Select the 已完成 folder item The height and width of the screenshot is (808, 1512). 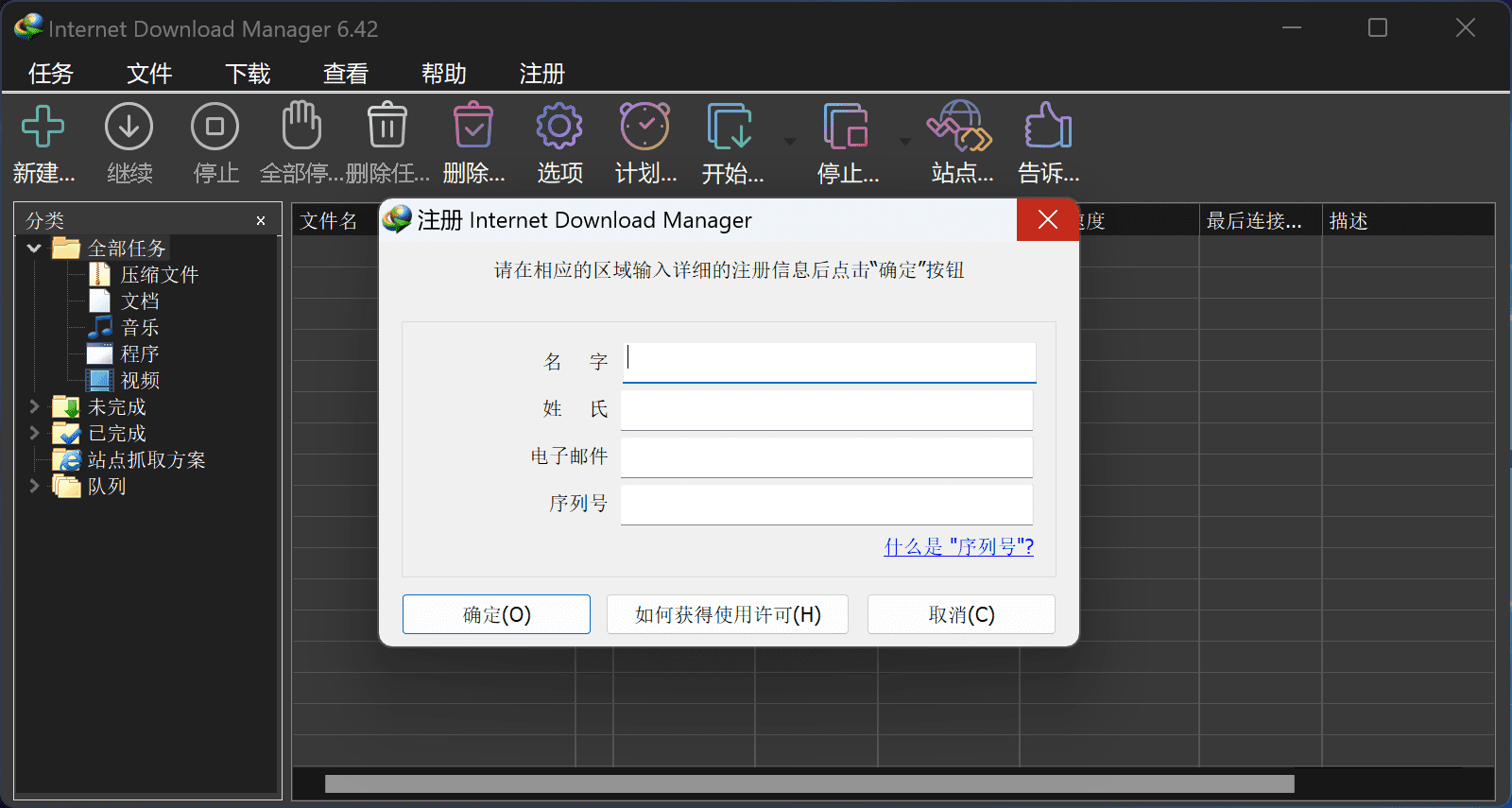pyautogui.click(x=117, y=434)
